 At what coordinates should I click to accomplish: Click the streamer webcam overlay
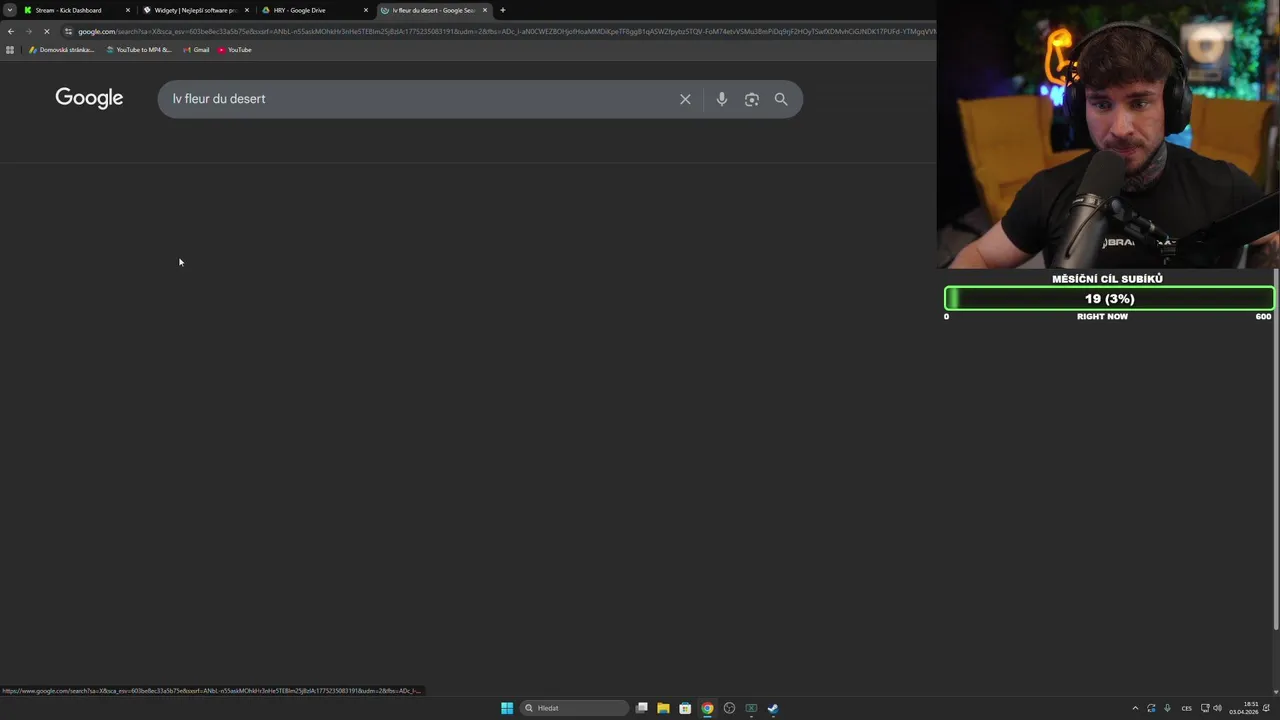click(x=1108, y=134)
